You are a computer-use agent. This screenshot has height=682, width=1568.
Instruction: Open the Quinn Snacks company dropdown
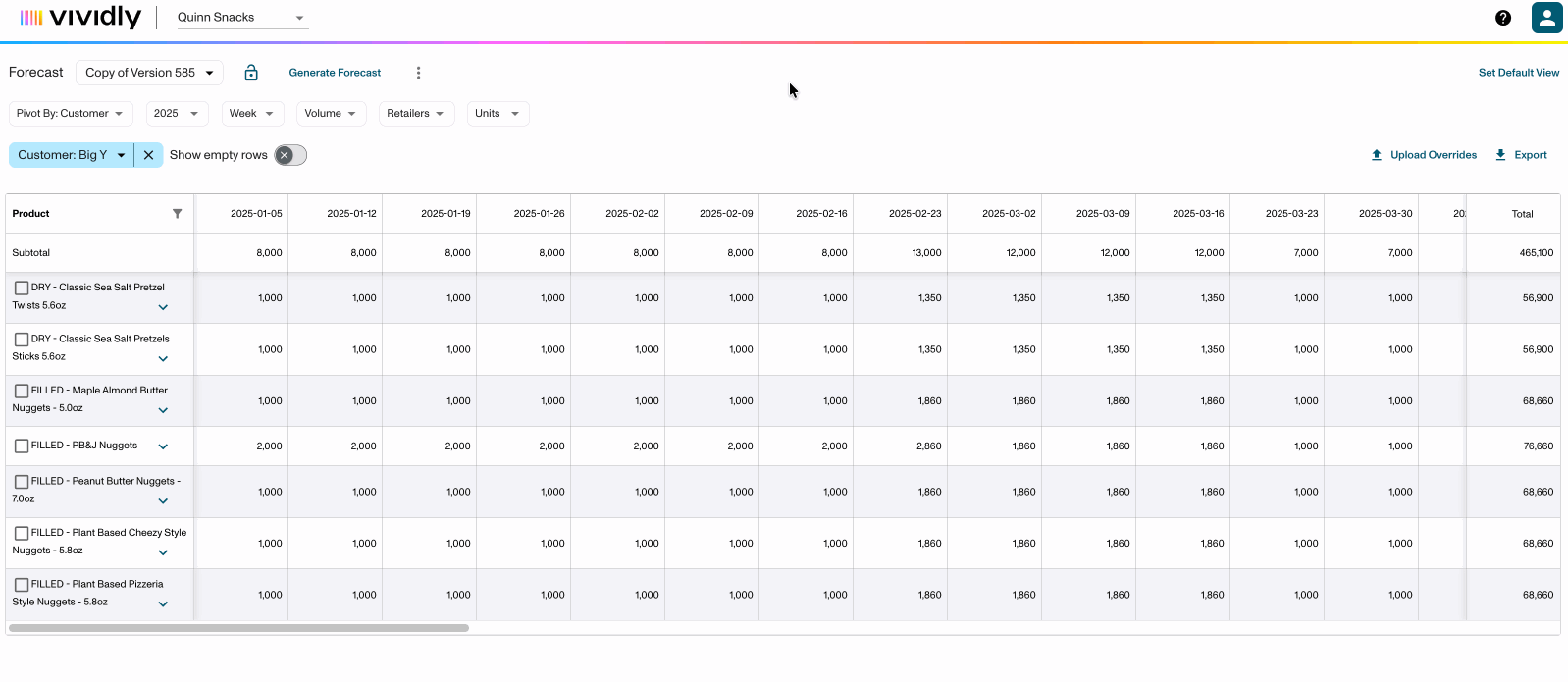coord(241,18)
